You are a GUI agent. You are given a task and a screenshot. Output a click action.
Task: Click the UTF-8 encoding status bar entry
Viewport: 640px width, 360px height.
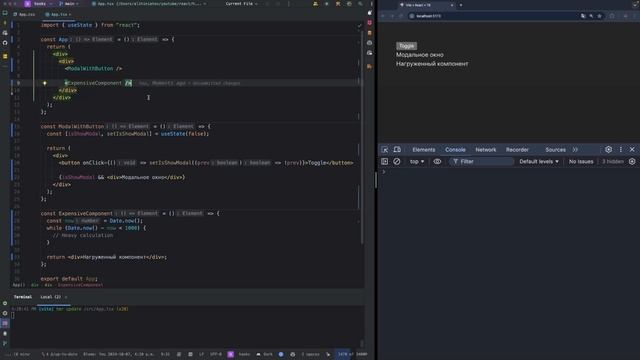tap(216, 354)
